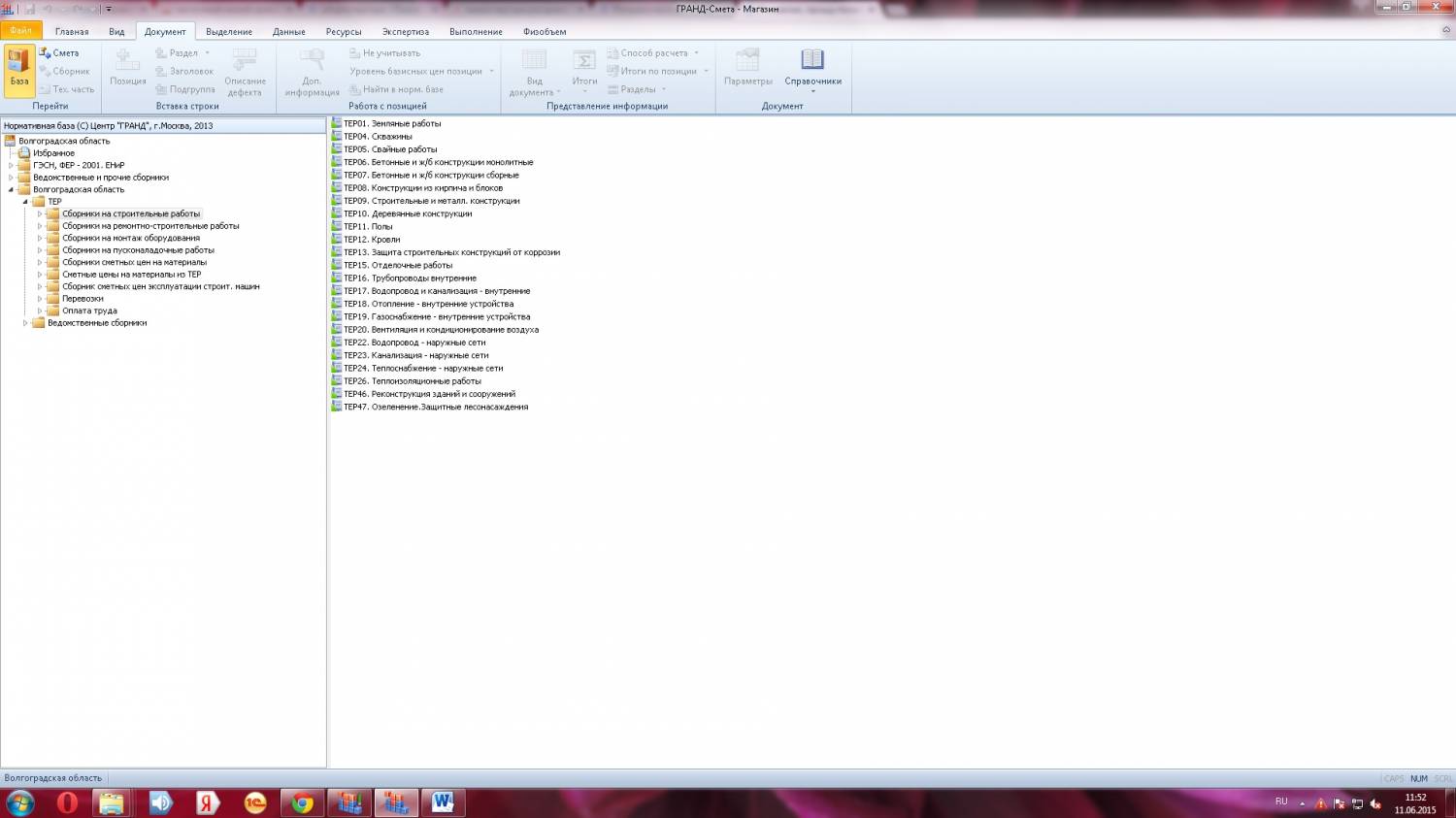Expand the ГЭСН, ФЕР - 2001, ЕНиР node
1456x818 pixels.
pos(11,165)
